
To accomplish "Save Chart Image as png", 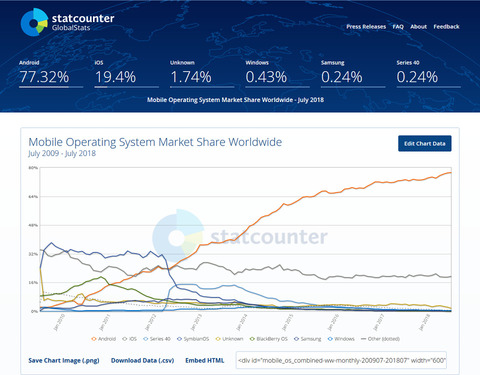I will (x=64, y=360).
